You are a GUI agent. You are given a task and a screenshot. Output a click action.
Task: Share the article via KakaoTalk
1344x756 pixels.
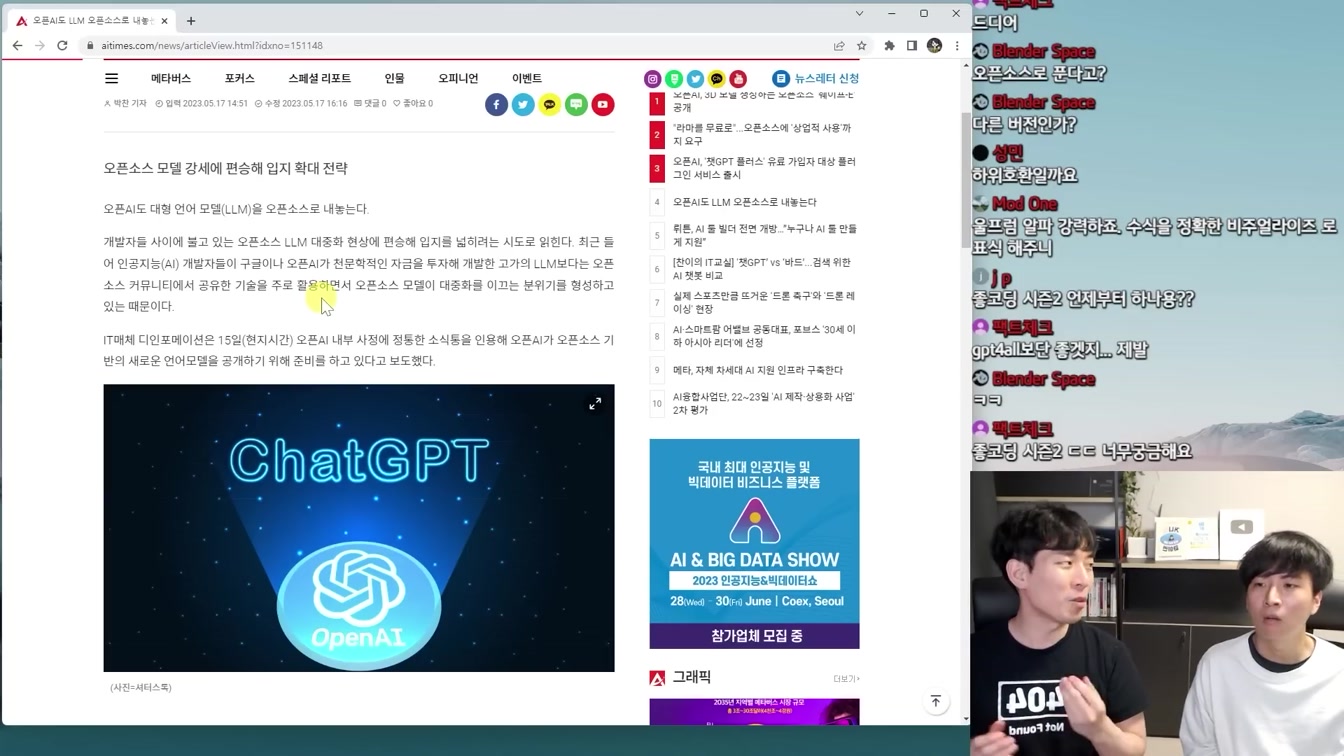coord(550,104)
